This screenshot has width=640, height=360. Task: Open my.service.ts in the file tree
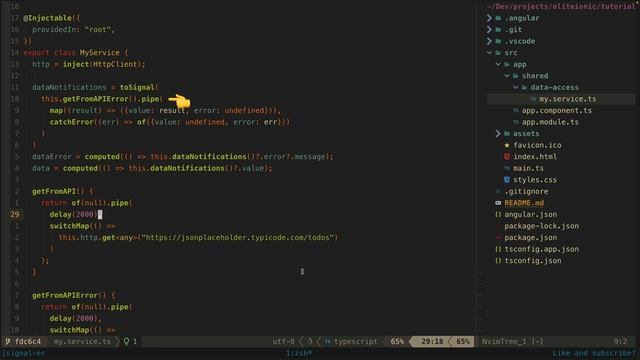567,99
